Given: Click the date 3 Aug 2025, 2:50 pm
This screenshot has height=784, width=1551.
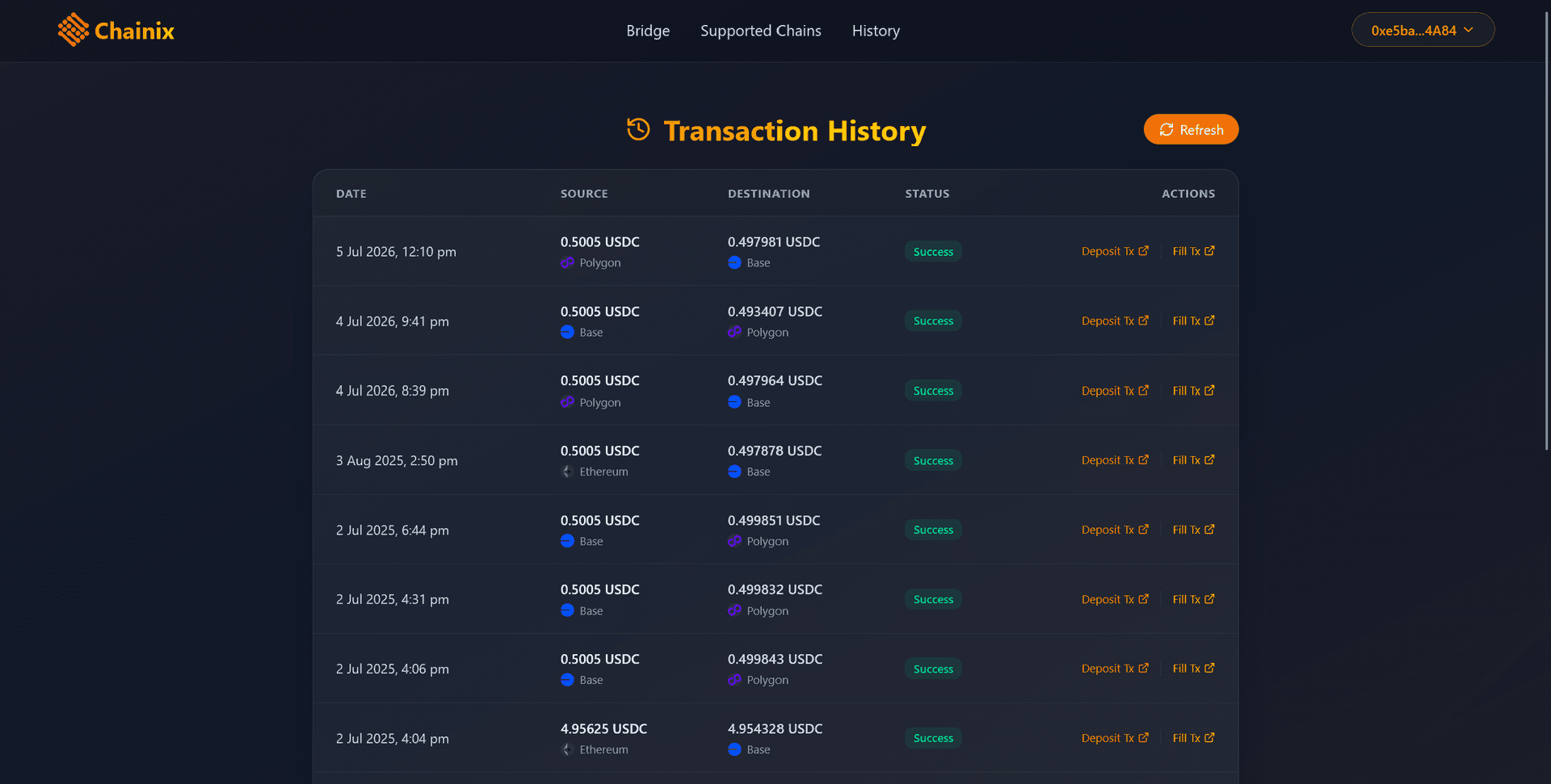Looking at the screenshot, I should 397,460.
